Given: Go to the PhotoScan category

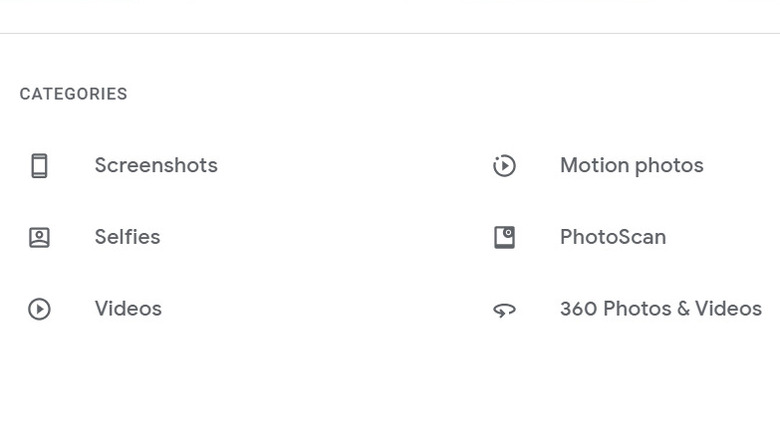Looking at the screenshot, I should click(x=612, y=238).
